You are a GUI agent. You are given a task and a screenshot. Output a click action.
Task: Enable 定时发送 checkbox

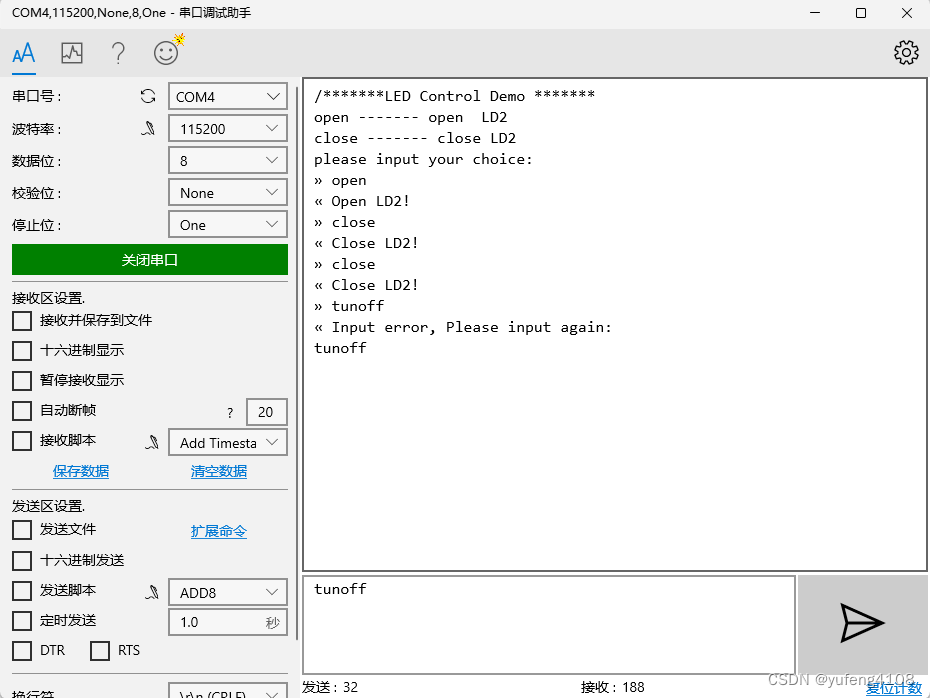22,621
